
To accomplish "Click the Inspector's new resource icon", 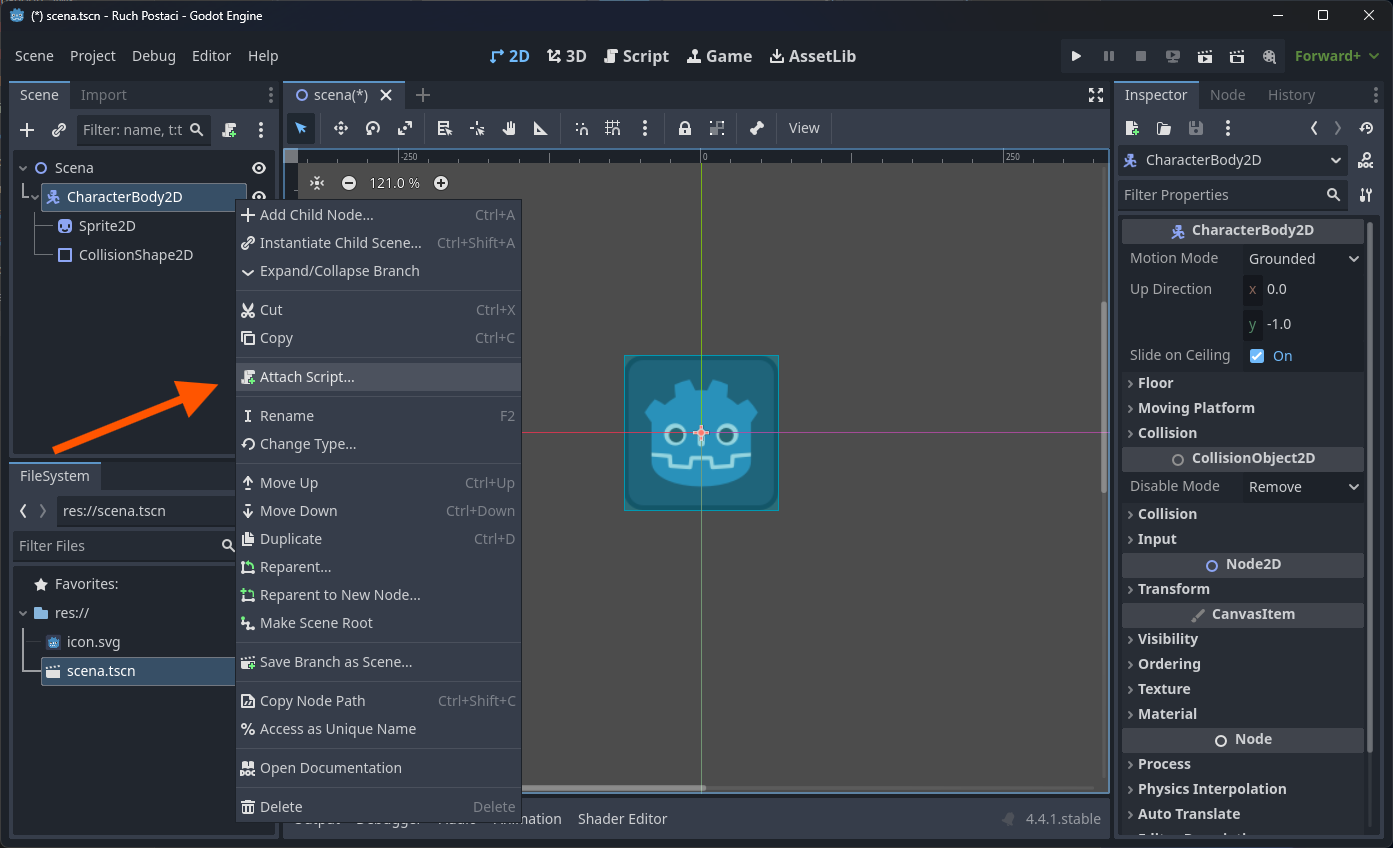I will [1132, 128].
